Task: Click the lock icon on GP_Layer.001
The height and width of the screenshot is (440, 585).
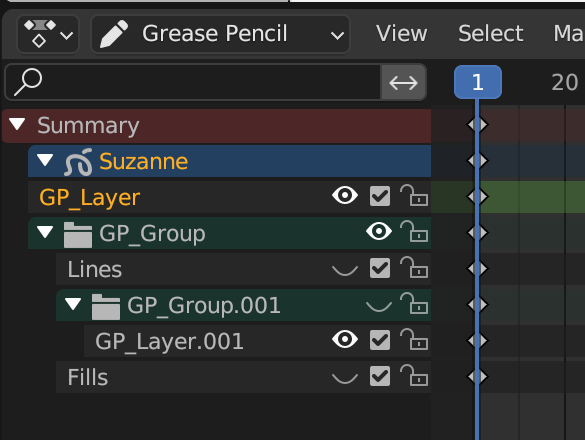Action: click(x=414, y=340)
